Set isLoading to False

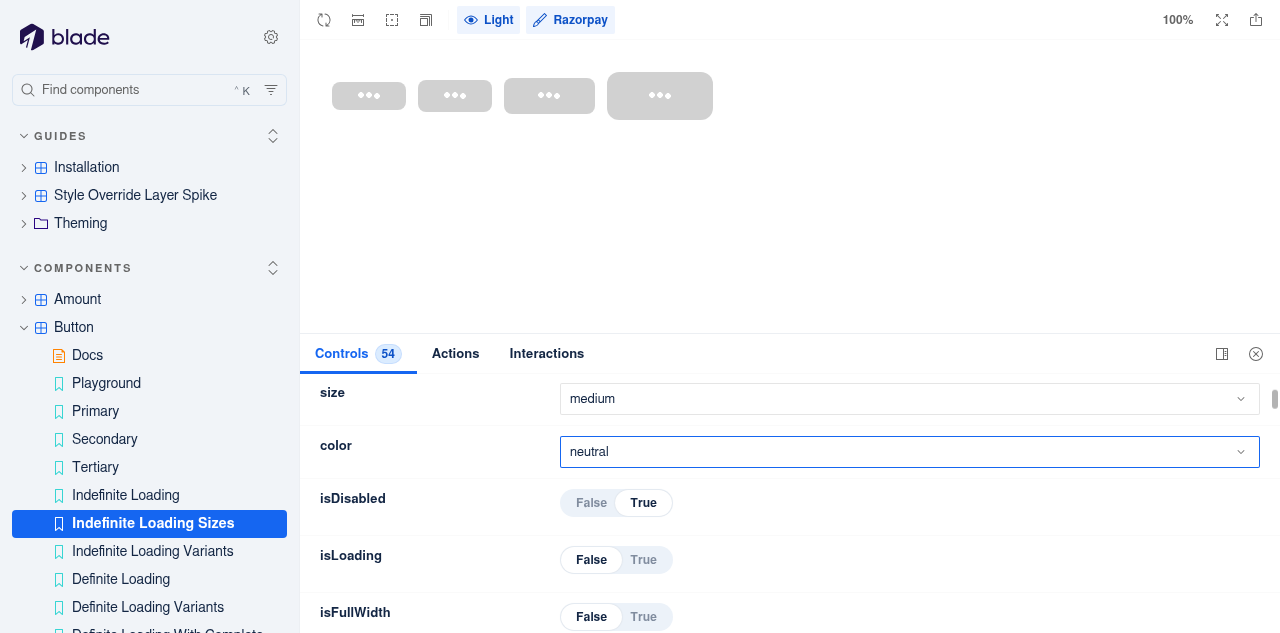coord(591,560)
